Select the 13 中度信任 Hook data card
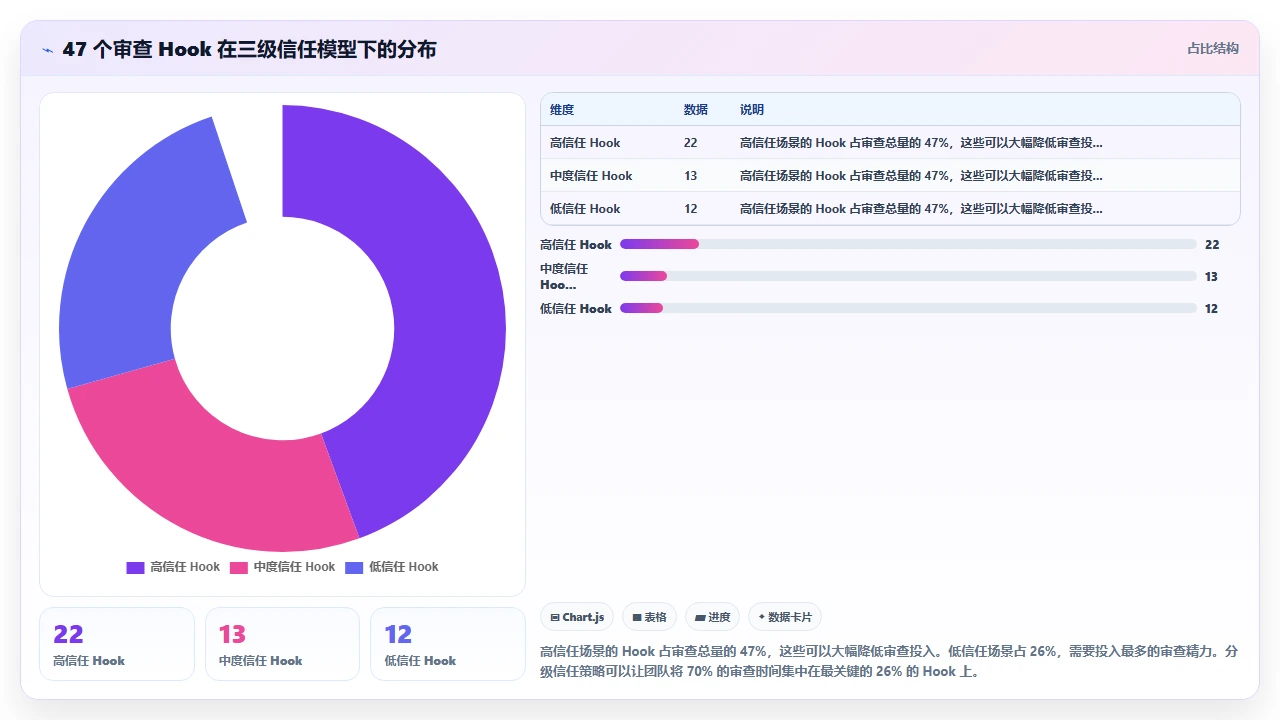 point(282,644)
